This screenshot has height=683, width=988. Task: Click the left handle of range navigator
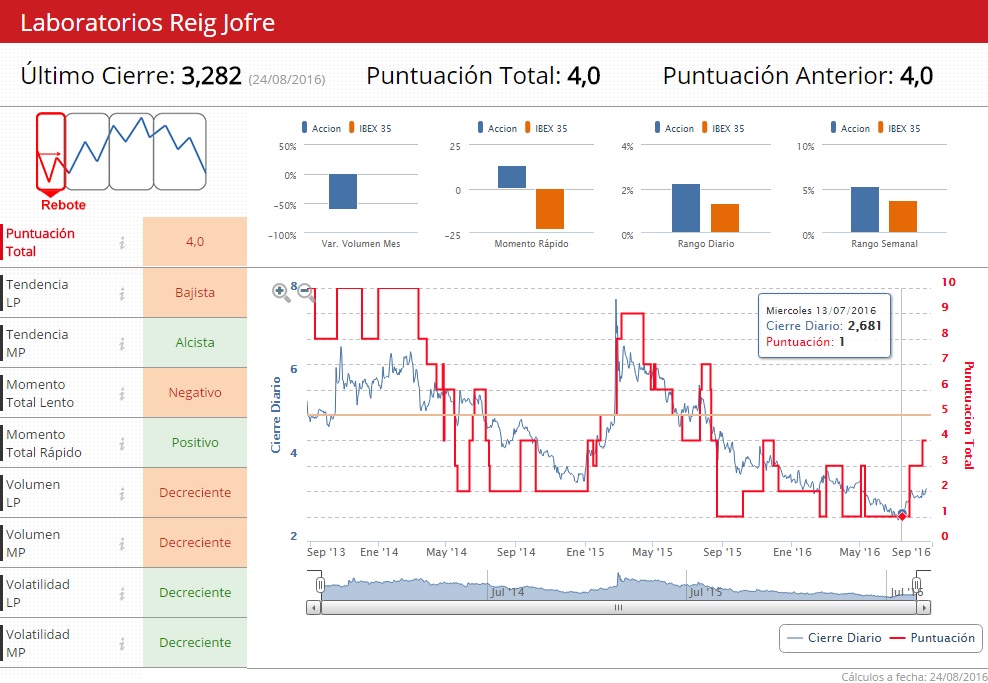(x=320, y=585)
